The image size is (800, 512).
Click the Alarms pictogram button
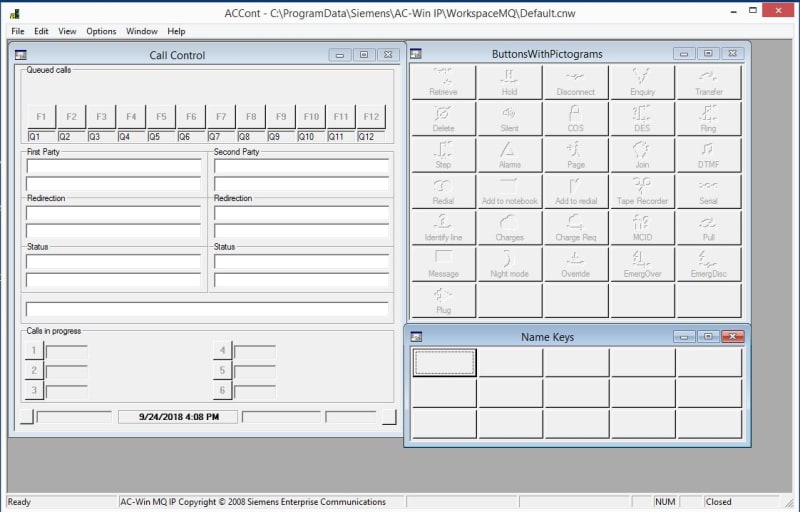[510, 155]
